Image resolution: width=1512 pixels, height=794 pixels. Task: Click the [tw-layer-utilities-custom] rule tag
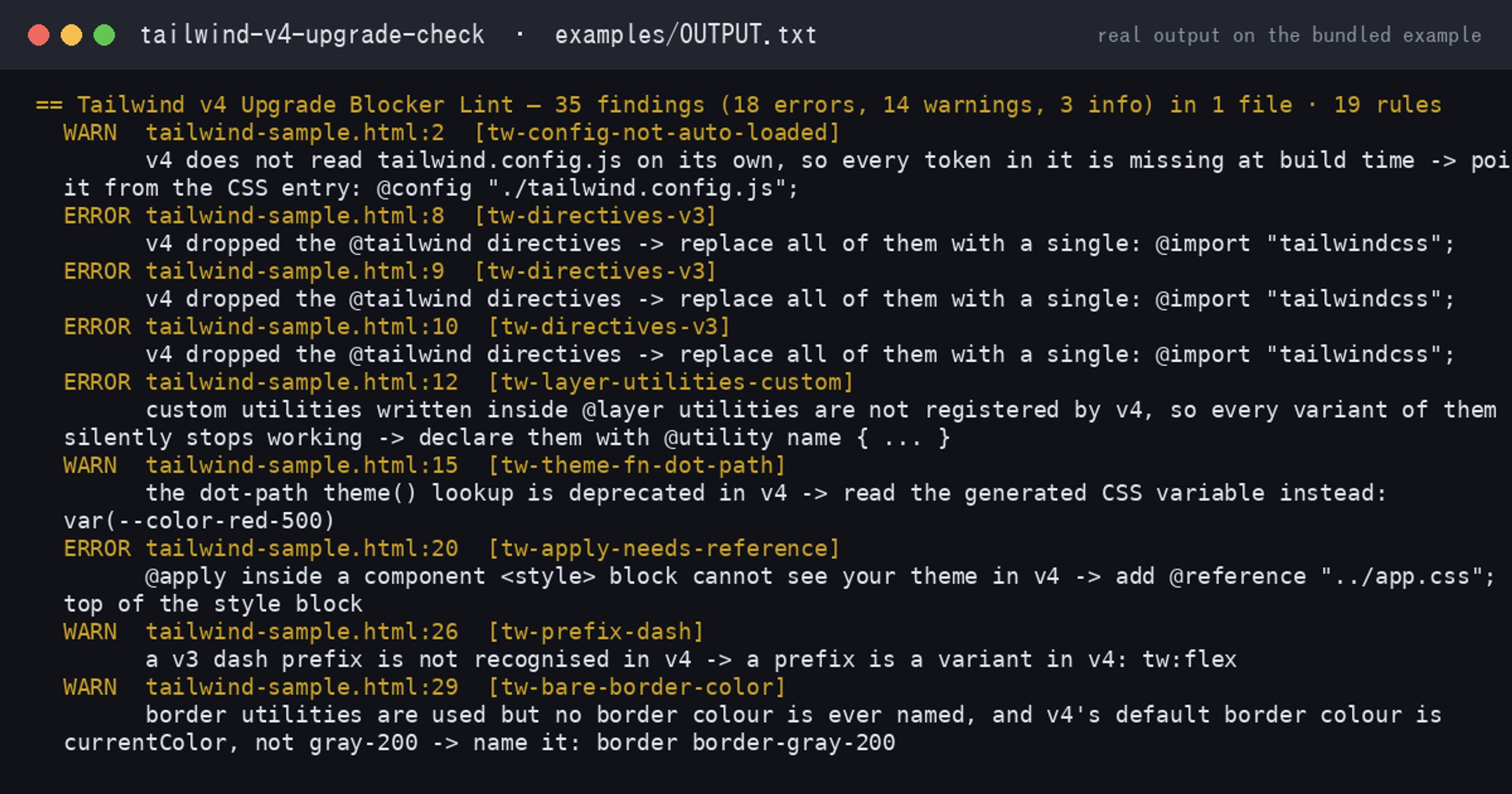point(670,382)
